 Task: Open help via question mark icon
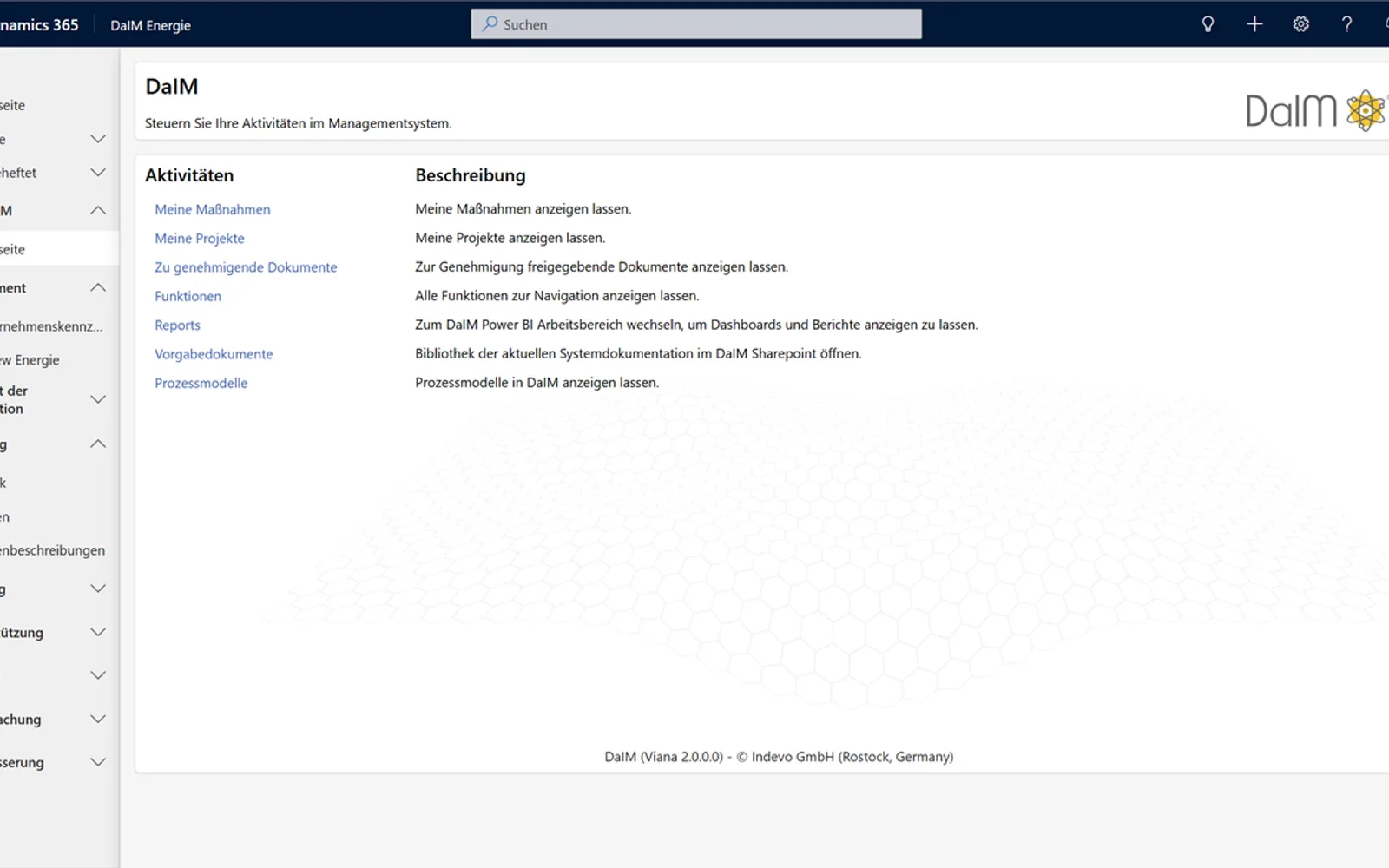coord(1346,24)
